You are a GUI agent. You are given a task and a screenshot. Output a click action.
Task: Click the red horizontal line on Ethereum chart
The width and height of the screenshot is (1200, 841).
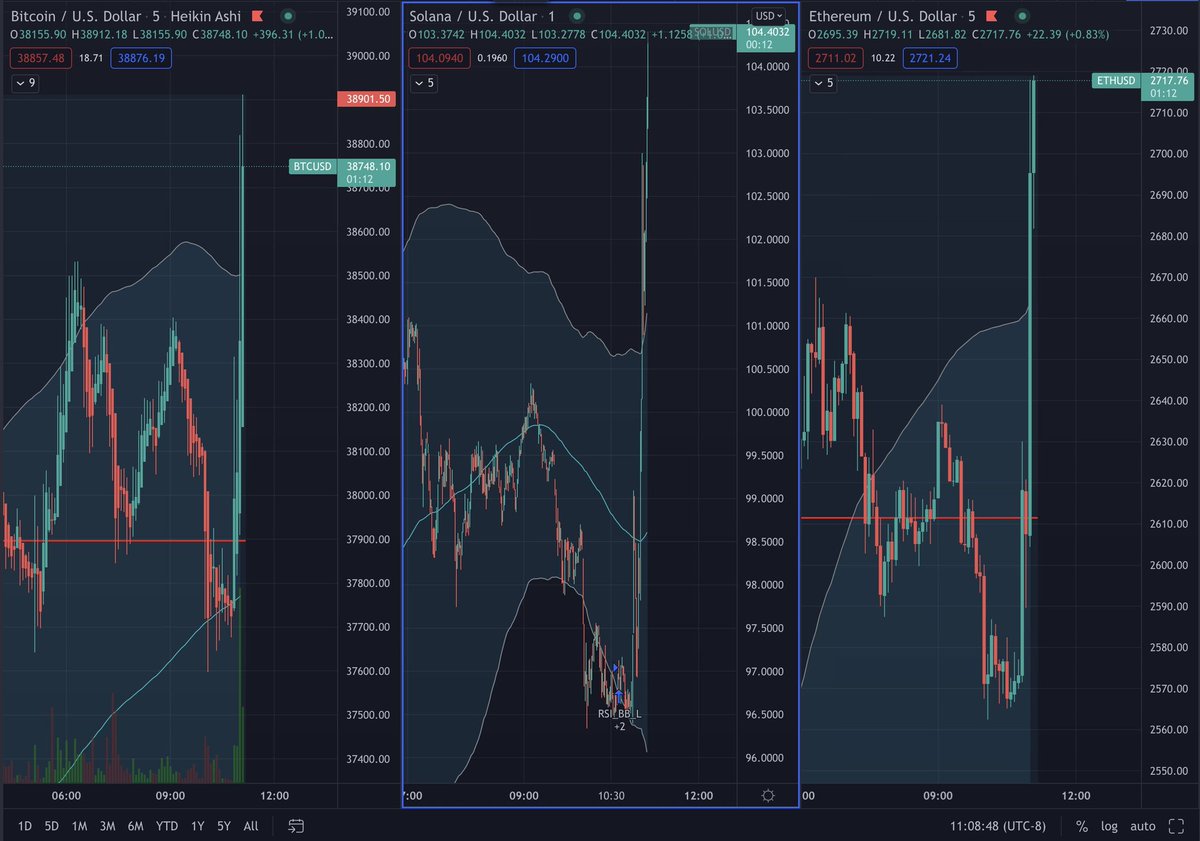[919, 518]
